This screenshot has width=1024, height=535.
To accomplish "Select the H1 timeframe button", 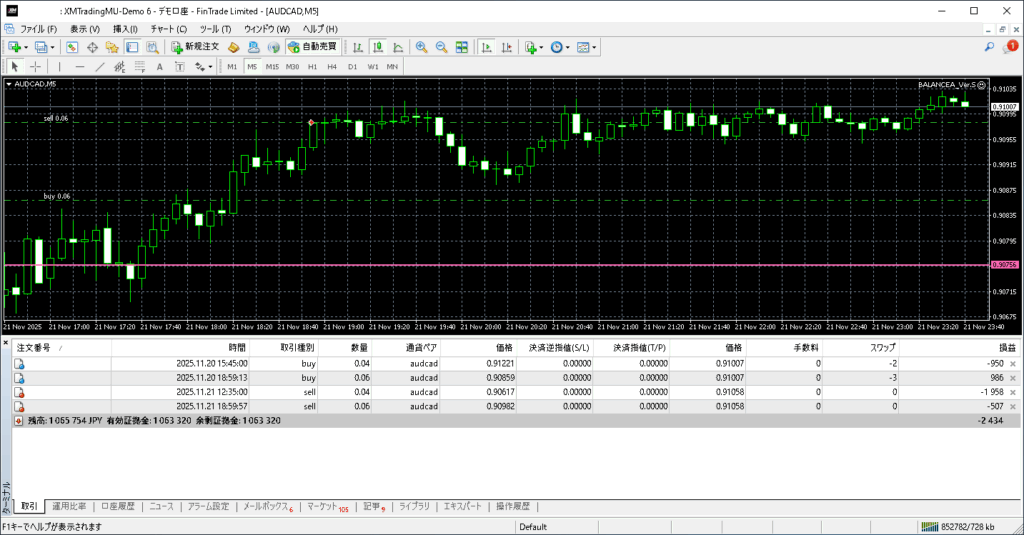I will click(312, 67).
